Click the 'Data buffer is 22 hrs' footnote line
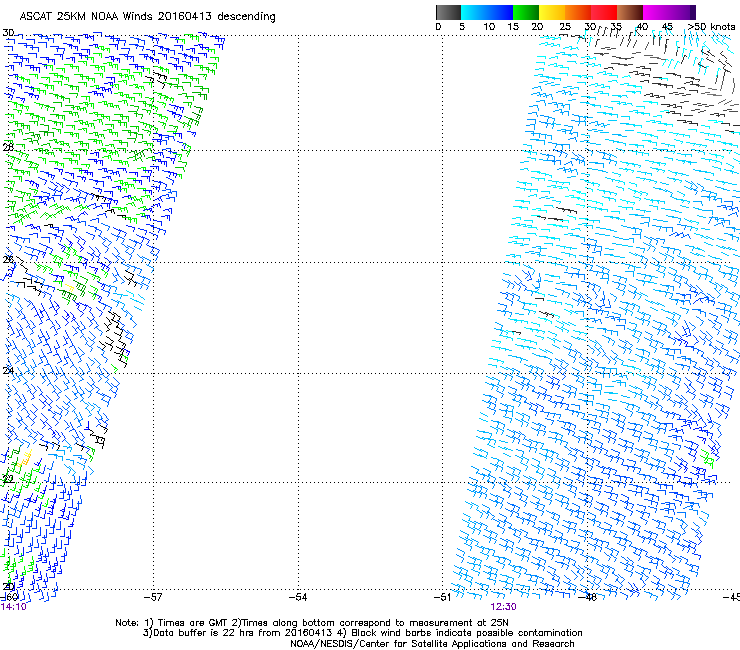Image resolution: width=740 pixels, height=650 pixels. pyautogui.click(x=362, y=633)
